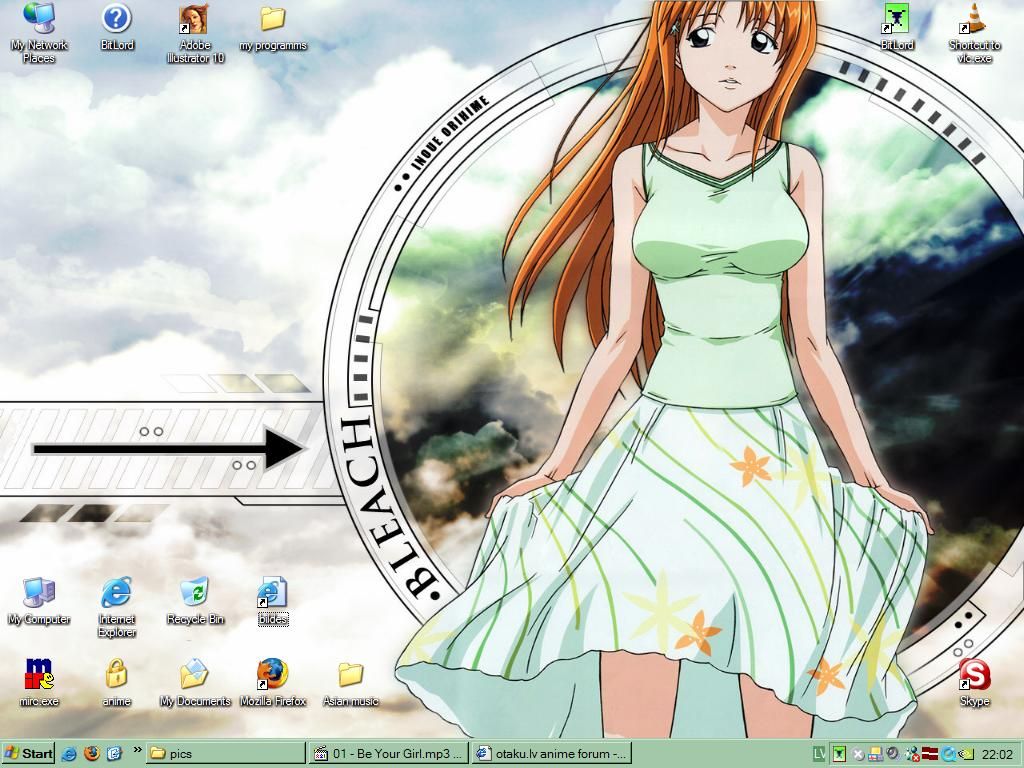Viewport: 1024px width, 768px height.
Task: Click the Latvian flag tray icon
Action: (x=930, y=754)
